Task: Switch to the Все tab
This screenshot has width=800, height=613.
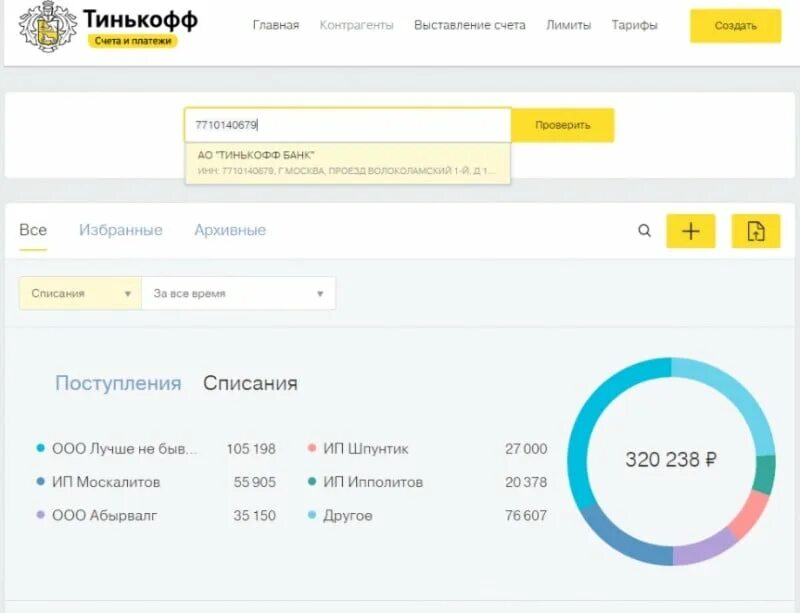Action: [x=33, y=230]
